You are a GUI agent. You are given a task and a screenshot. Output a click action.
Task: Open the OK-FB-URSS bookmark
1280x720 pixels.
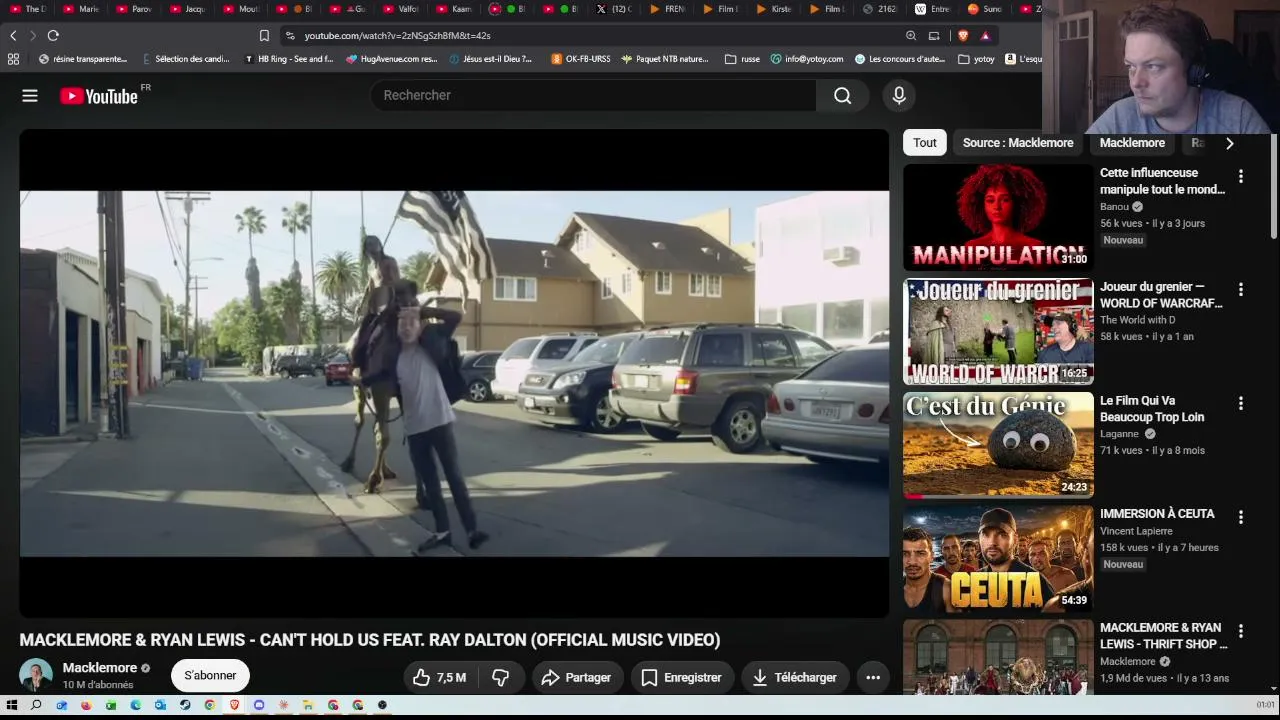point(581,59)
